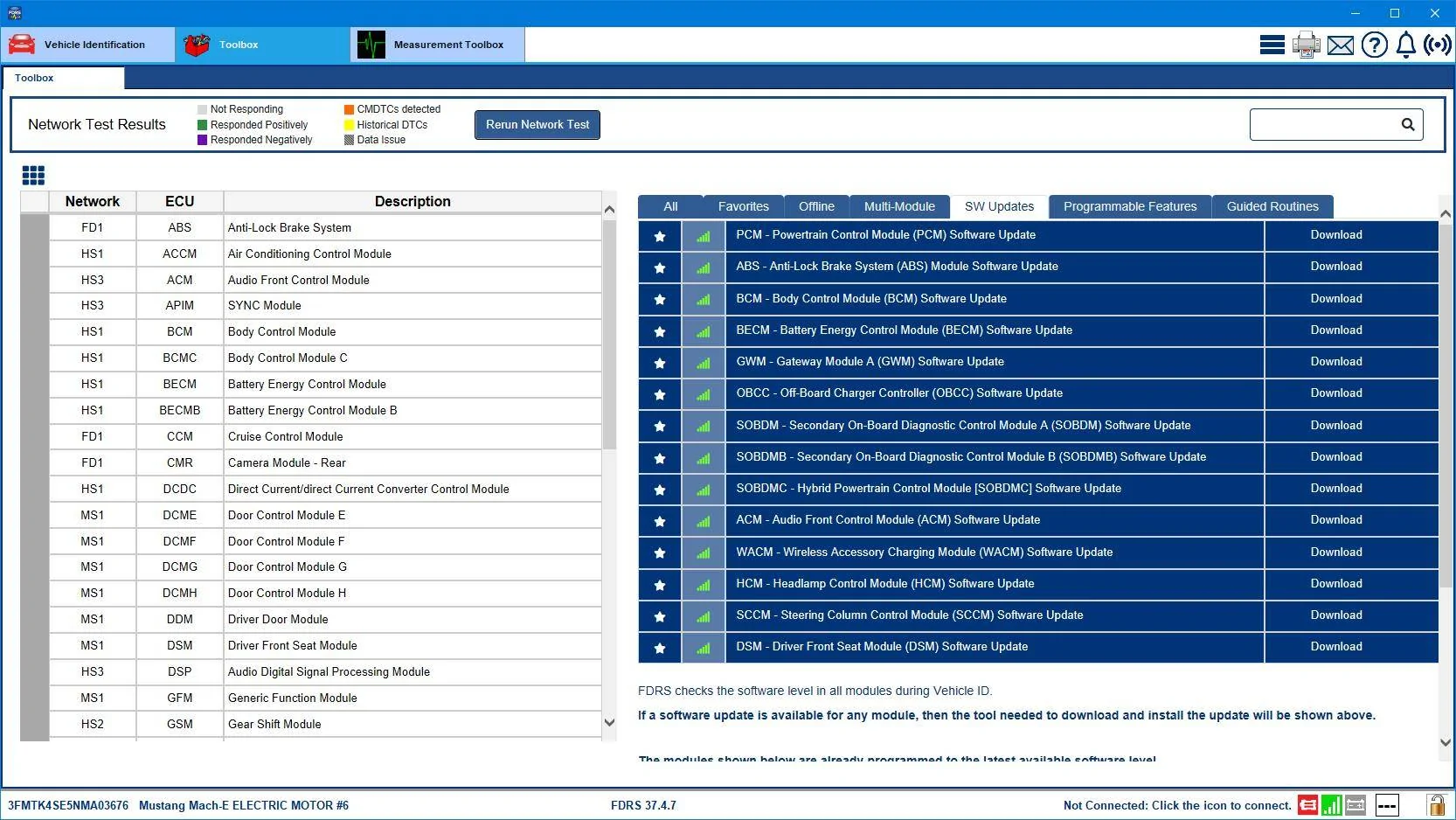Click the signal icon in the OBCC update row
1456x820 pixels.
(x=704, y=394)
